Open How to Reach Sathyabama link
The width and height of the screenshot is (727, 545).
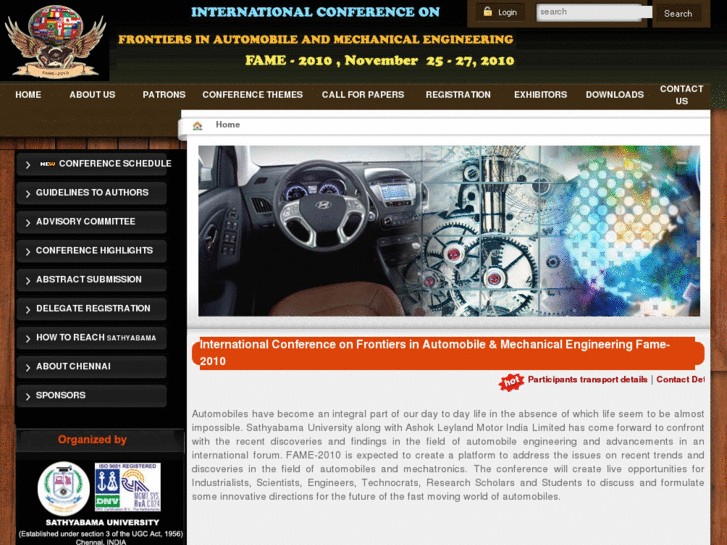tap(96, 337)
